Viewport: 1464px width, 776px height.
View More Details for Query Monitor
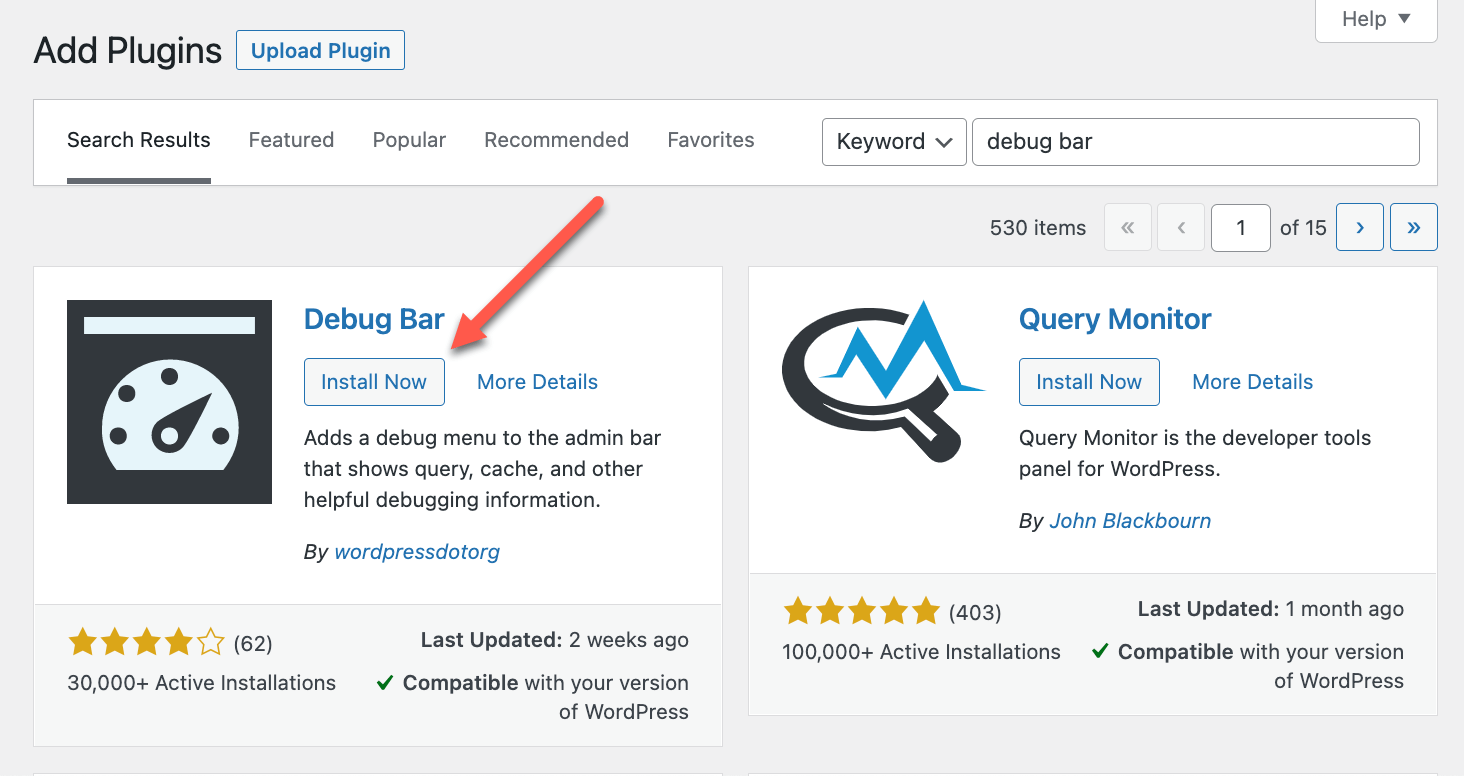tap(1253, 382)
